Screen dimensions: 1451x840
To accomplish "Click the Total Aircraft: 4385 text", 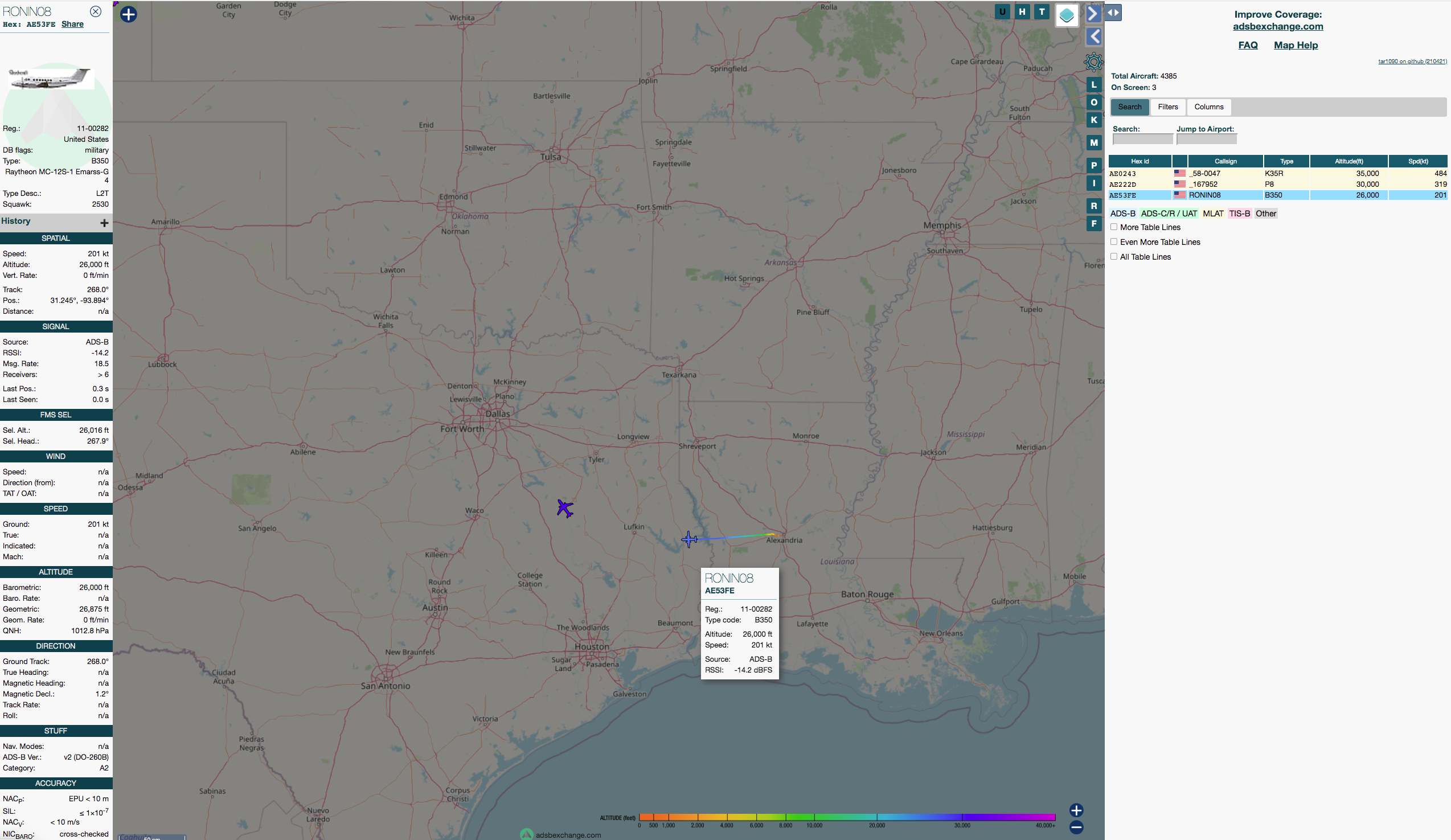I will pyautogui.click(x=1143, y=76).
